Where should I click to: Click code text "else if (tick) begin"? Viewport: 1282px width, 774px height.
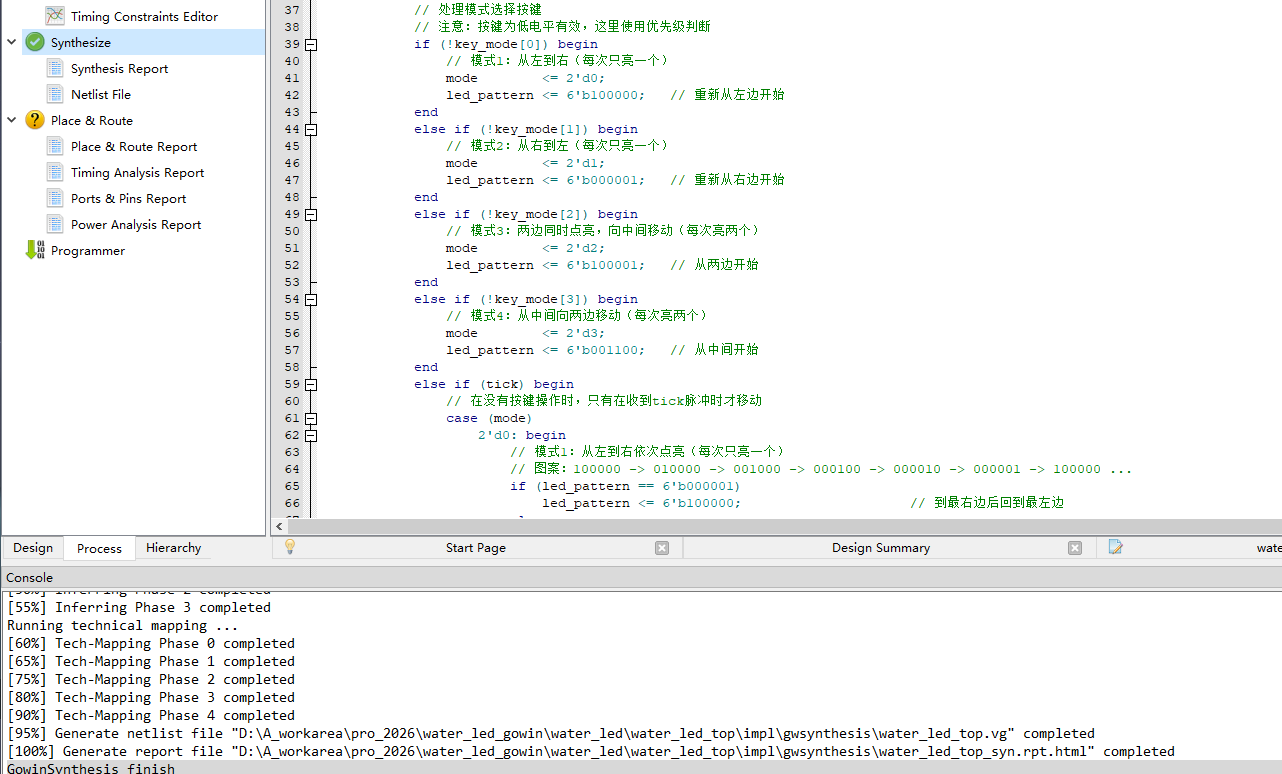[494, 384]
